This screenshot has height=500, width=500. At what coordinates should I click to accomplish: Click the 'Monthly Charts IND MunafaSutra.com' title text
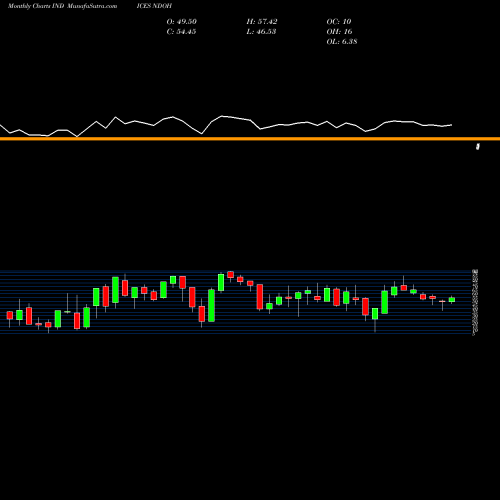point(63,6)
